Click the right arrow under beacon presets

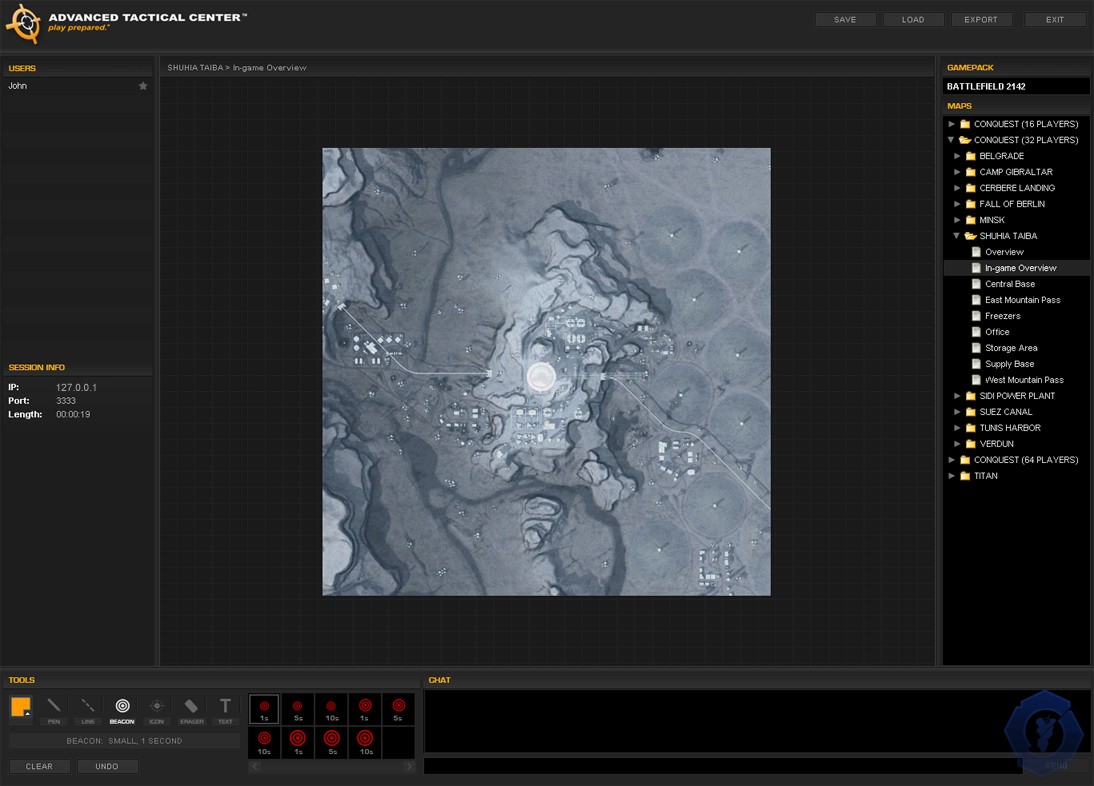coord(409,766)
